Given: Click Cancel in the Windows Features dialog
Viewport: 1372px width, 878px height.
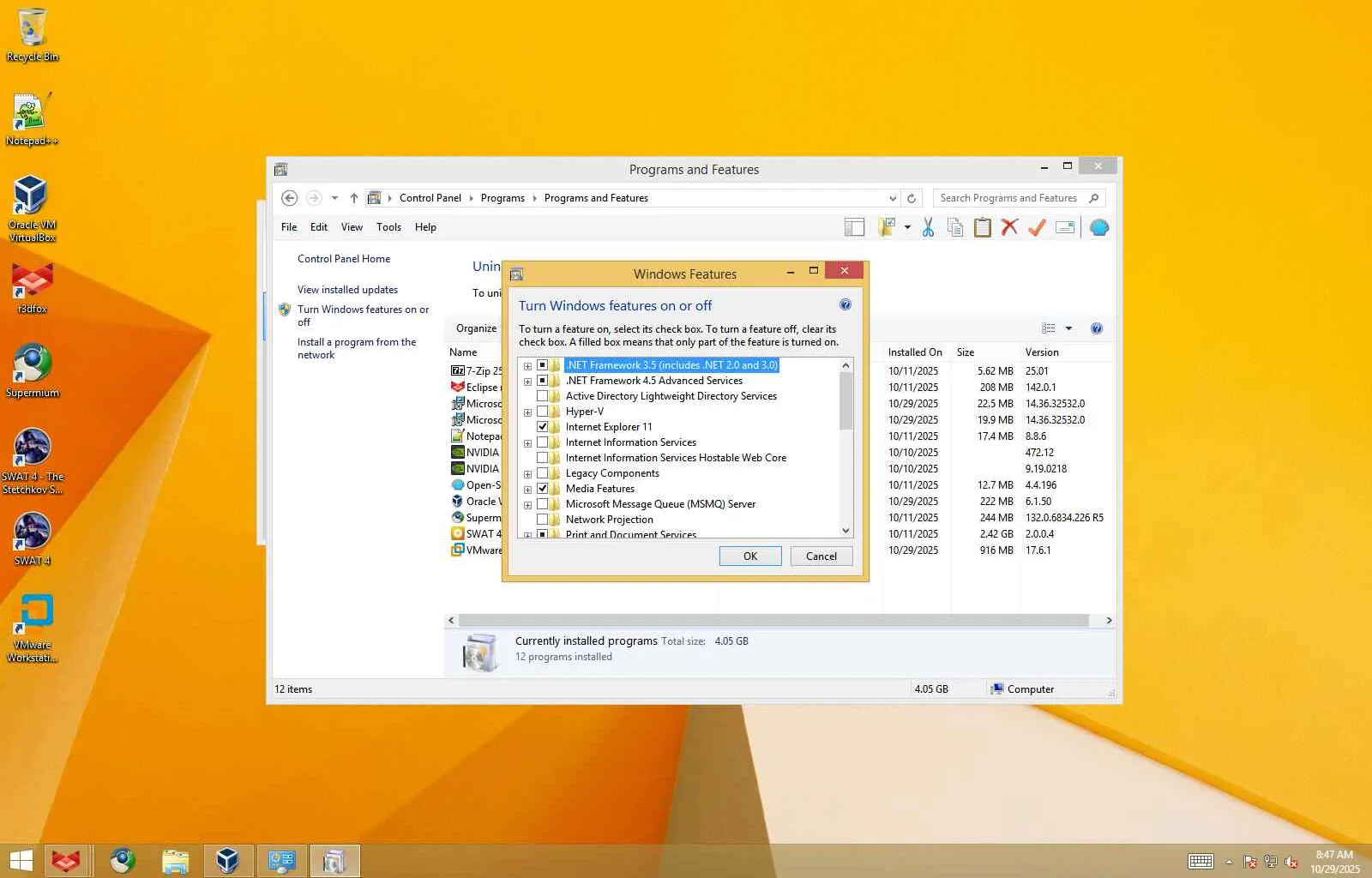Looking at the screenshot, I should [821, 556].
